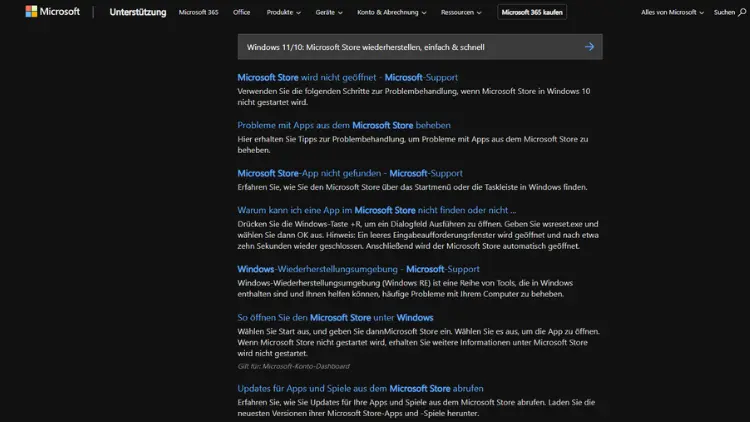Open 'Warum kann ich eine App im Microsoft Store' result
Viewport: 750px width, 422px height.
coord(376,210)
